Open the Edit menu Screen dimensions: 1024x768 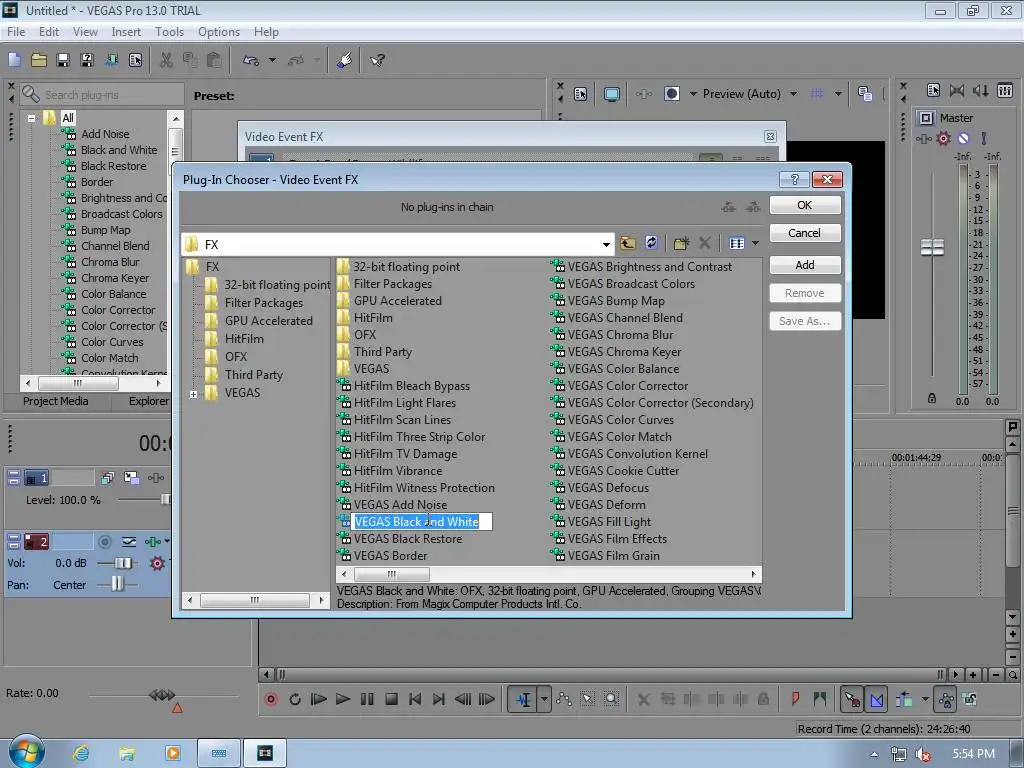[48, 32]
